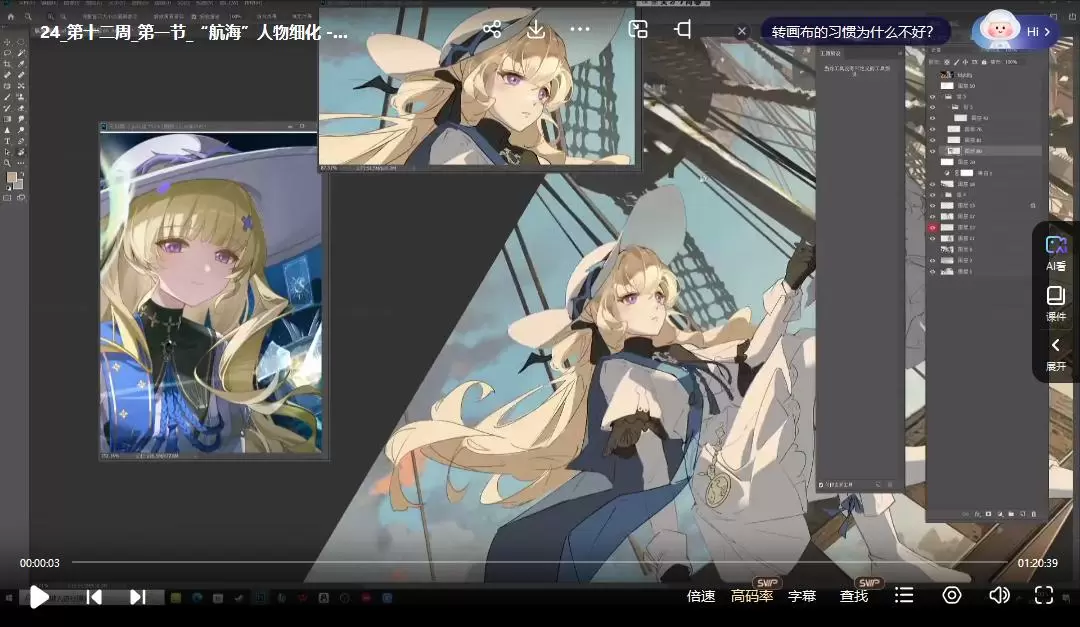Open the 查找 search feature
This screenshot has width=1080, height=627.
click(x=854, y=596)
